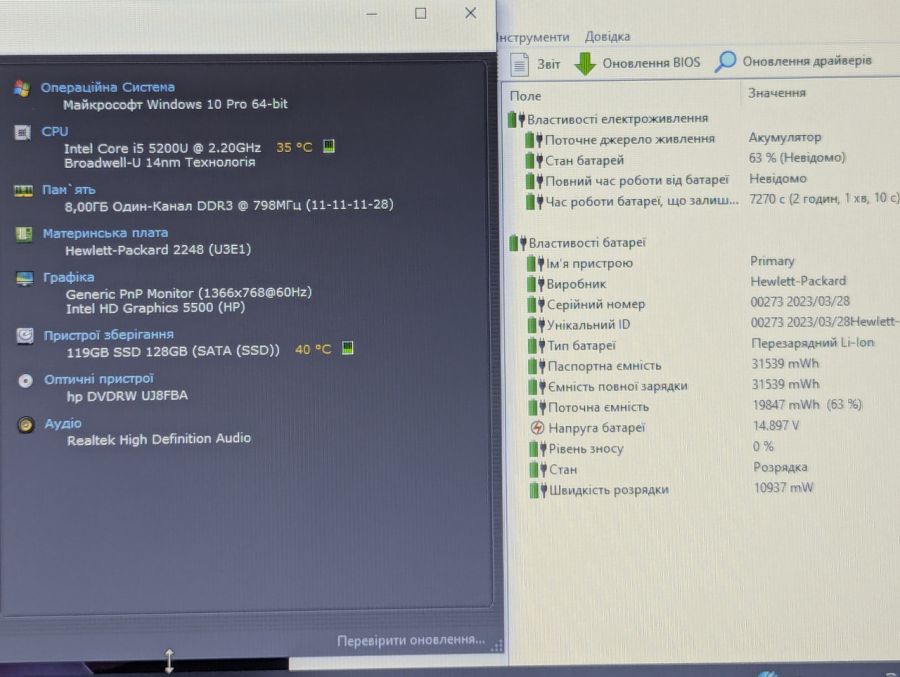
Task: Open the Графіка section link
Action: (x=69, y=277)
